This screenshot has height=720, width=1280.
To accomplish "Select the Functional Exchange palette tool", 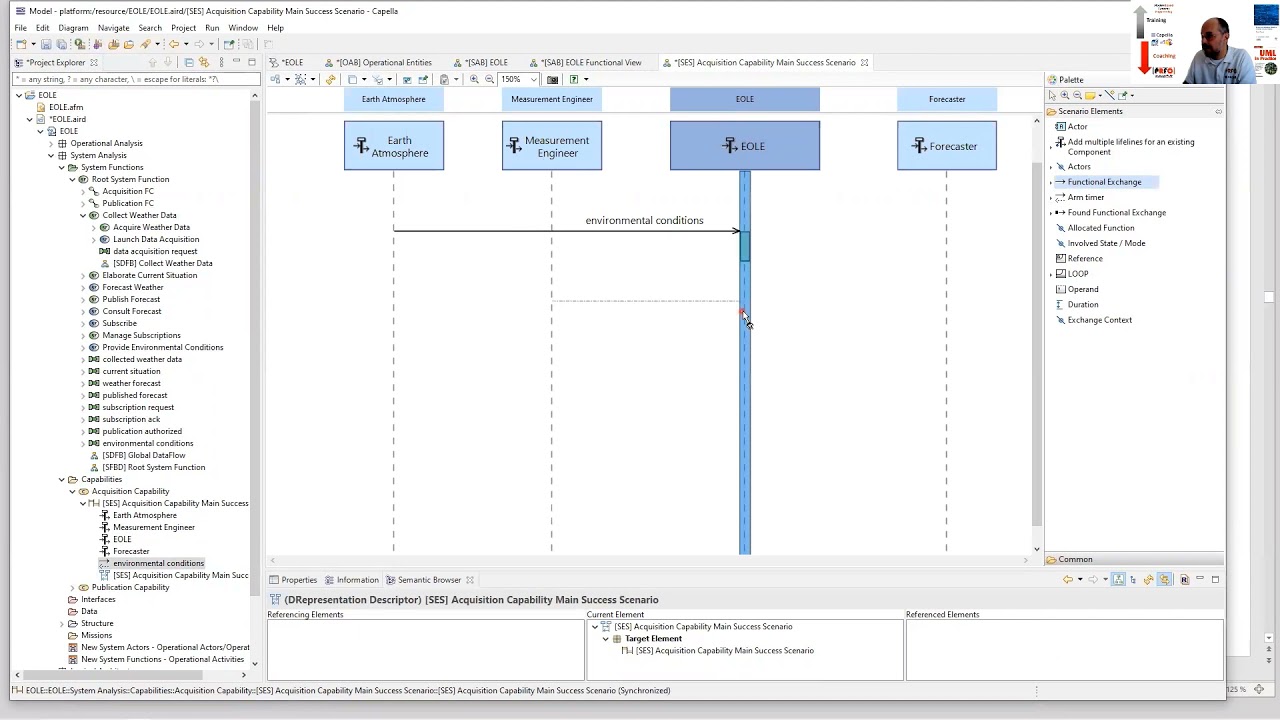I will 1103,182.
